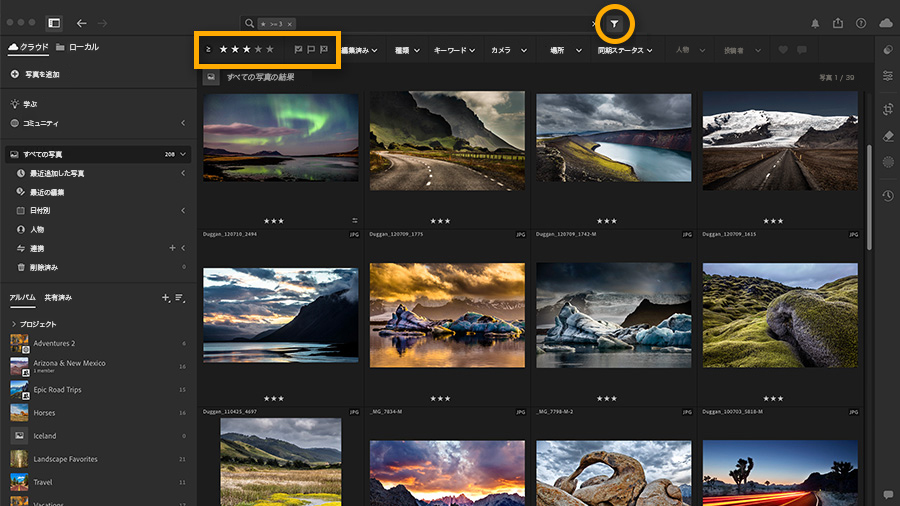Switch to ローカル tab
Image resolution: width=900 pixels, height=506 pixels.
77,47
